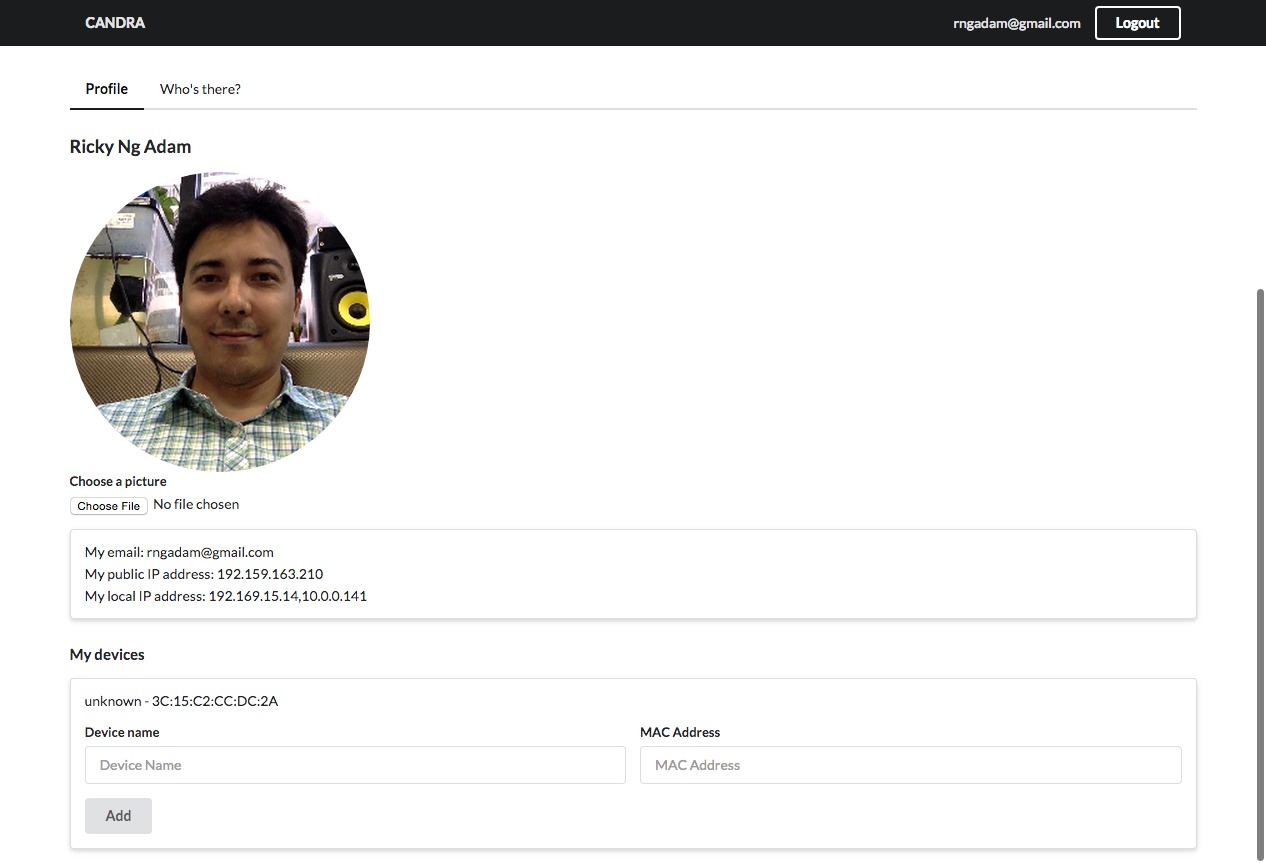Click the No file chosen text
The height and width of the screenshot is (863, 1266).
pos(196,505)
